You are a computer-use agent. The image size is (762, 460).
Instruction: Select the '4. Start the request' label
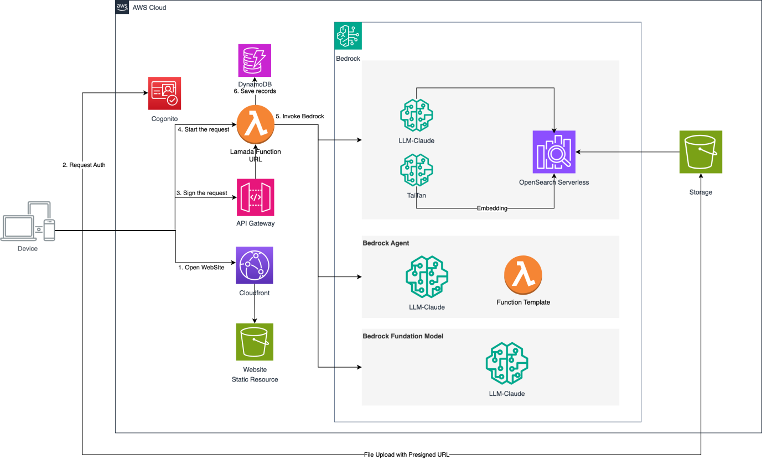[x=204, y=130]
